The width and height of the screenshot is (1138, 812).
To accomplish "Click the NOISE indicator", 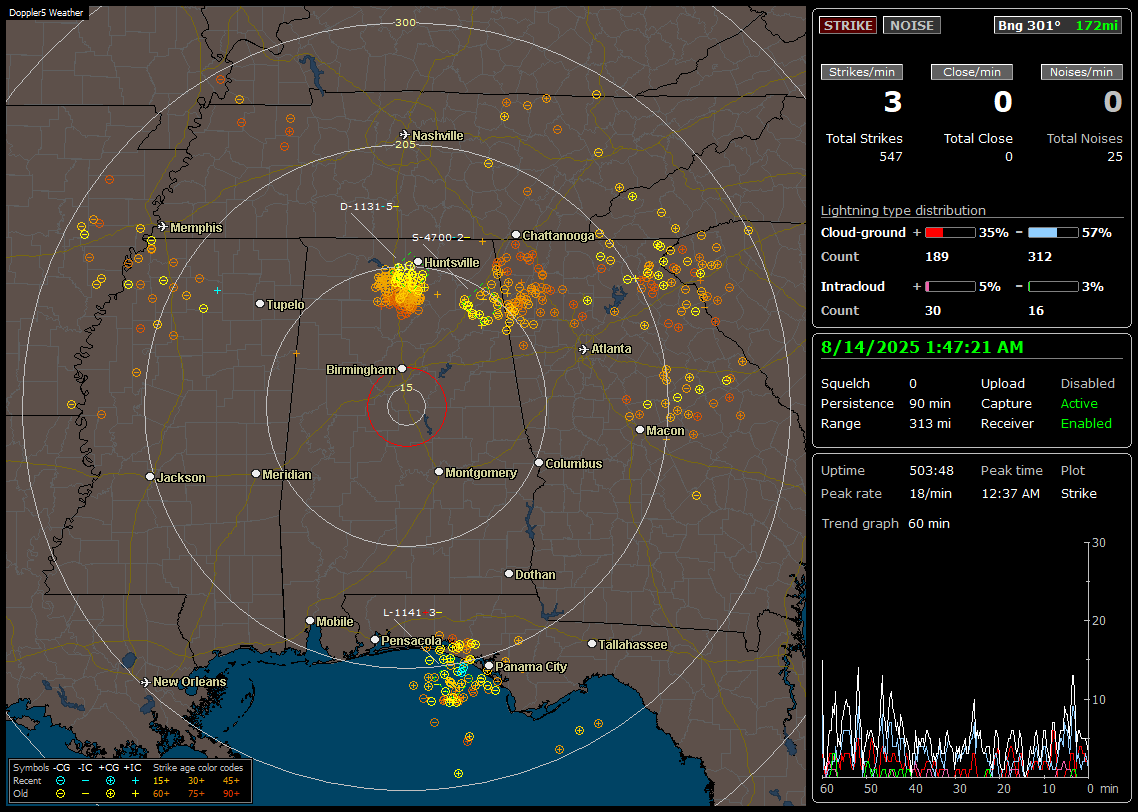I will click(912, 25).
